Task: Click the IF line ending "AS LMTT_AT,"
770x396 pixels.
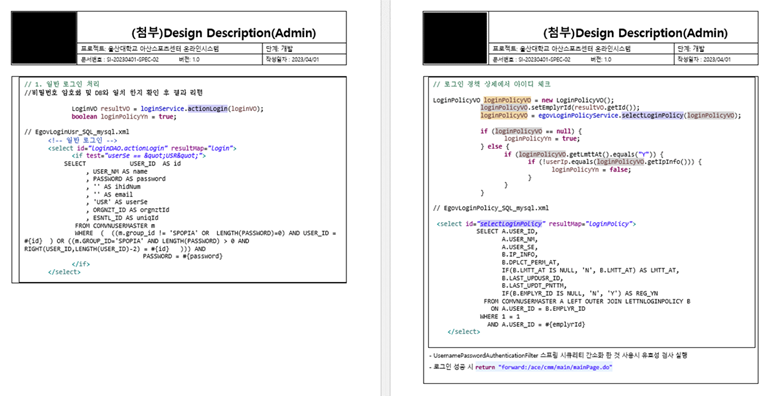Action: pyautogui.click(x=590, y=270)
